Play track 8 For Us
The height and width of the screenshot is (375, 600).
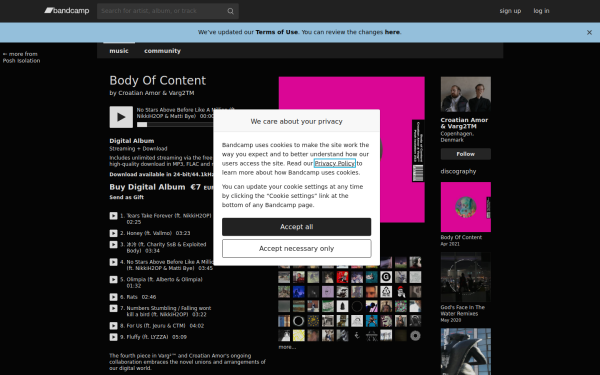113,326
